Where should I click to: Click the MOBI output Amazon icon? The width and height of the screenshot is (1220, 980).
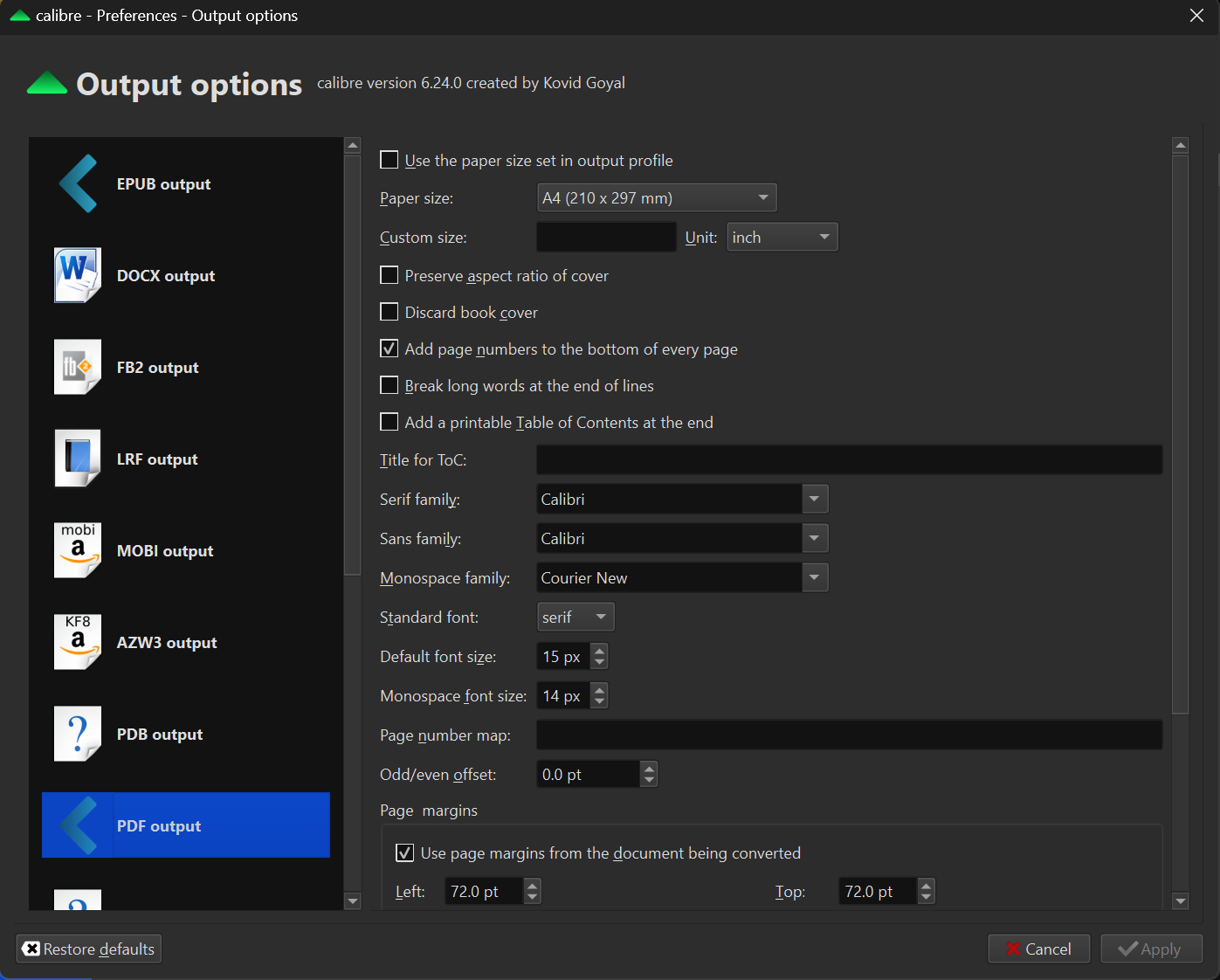78,550
